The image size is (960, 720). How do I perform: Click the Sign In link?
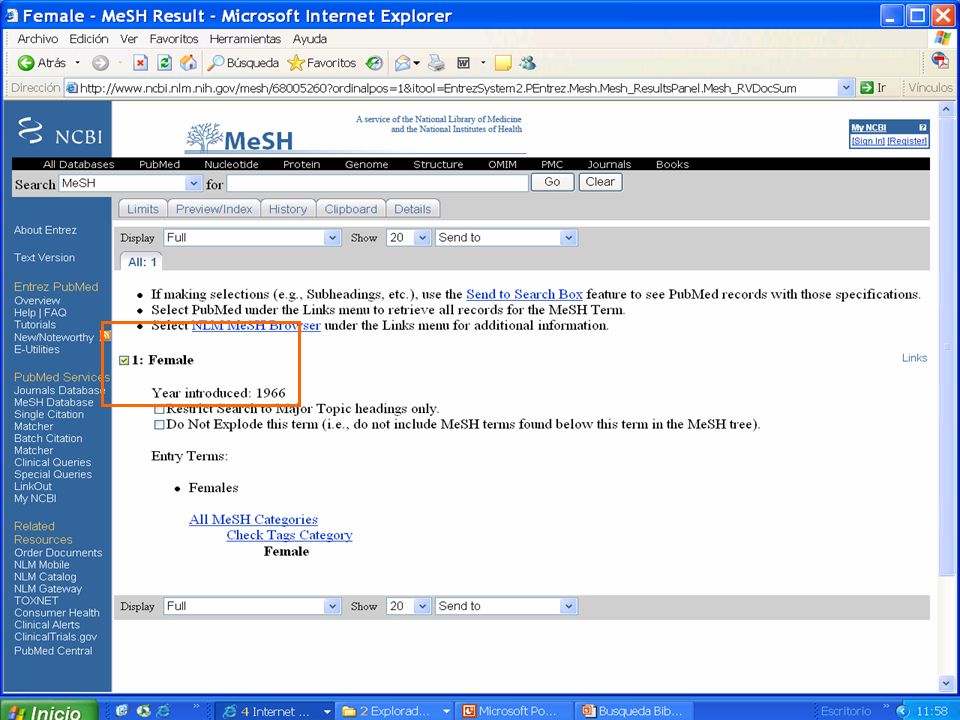[x=868, y=141]
